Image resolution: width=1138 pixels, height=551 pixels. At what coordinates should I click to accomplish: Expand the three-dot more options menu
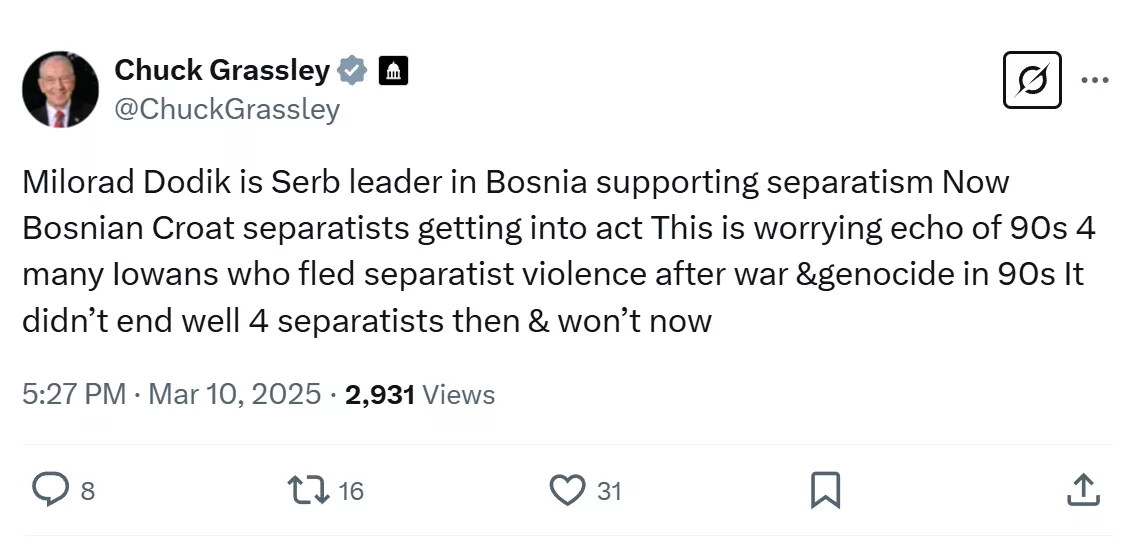[x=1095, y=81]
